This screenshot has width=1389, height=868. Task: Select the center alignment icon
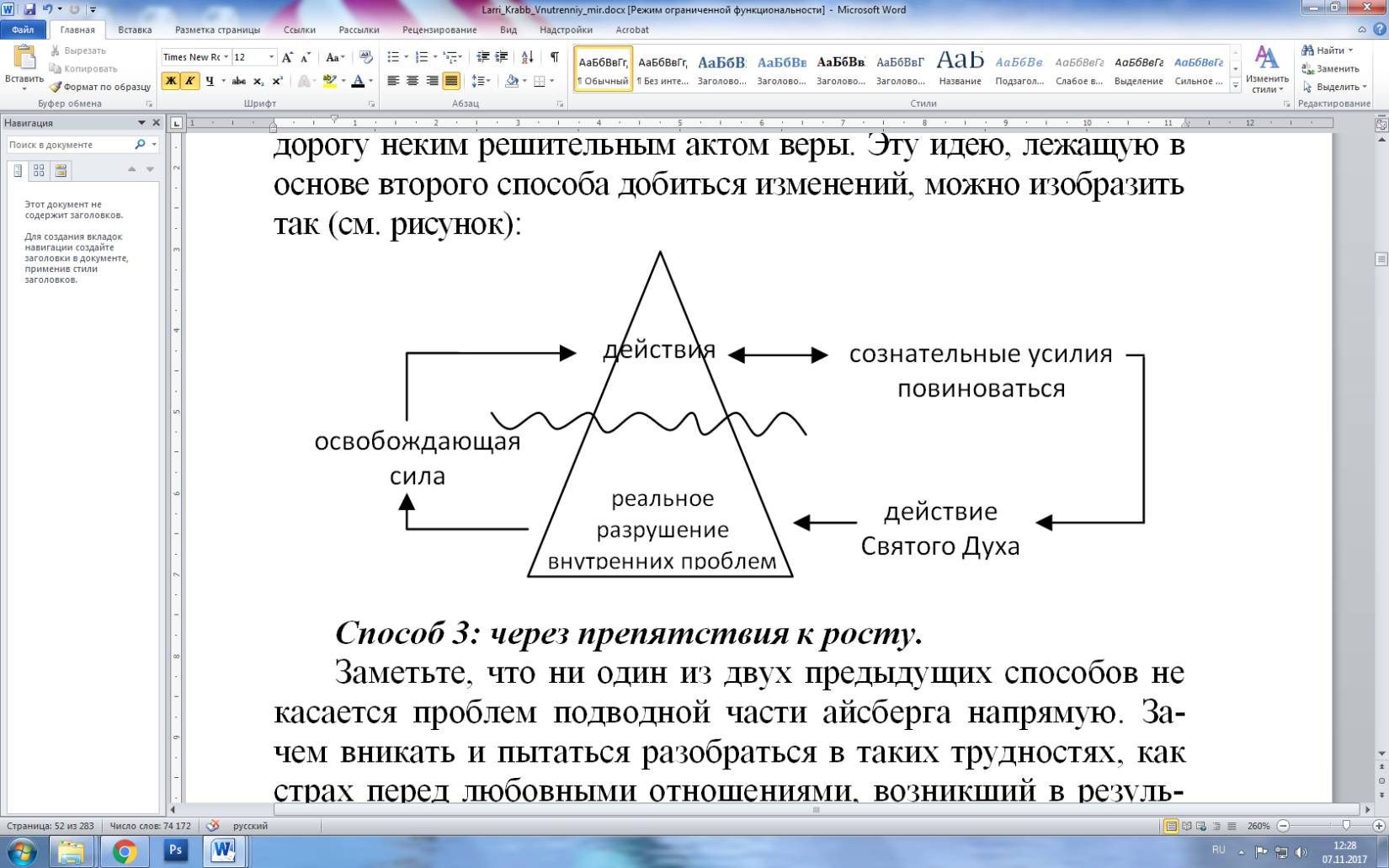(412, 81)
